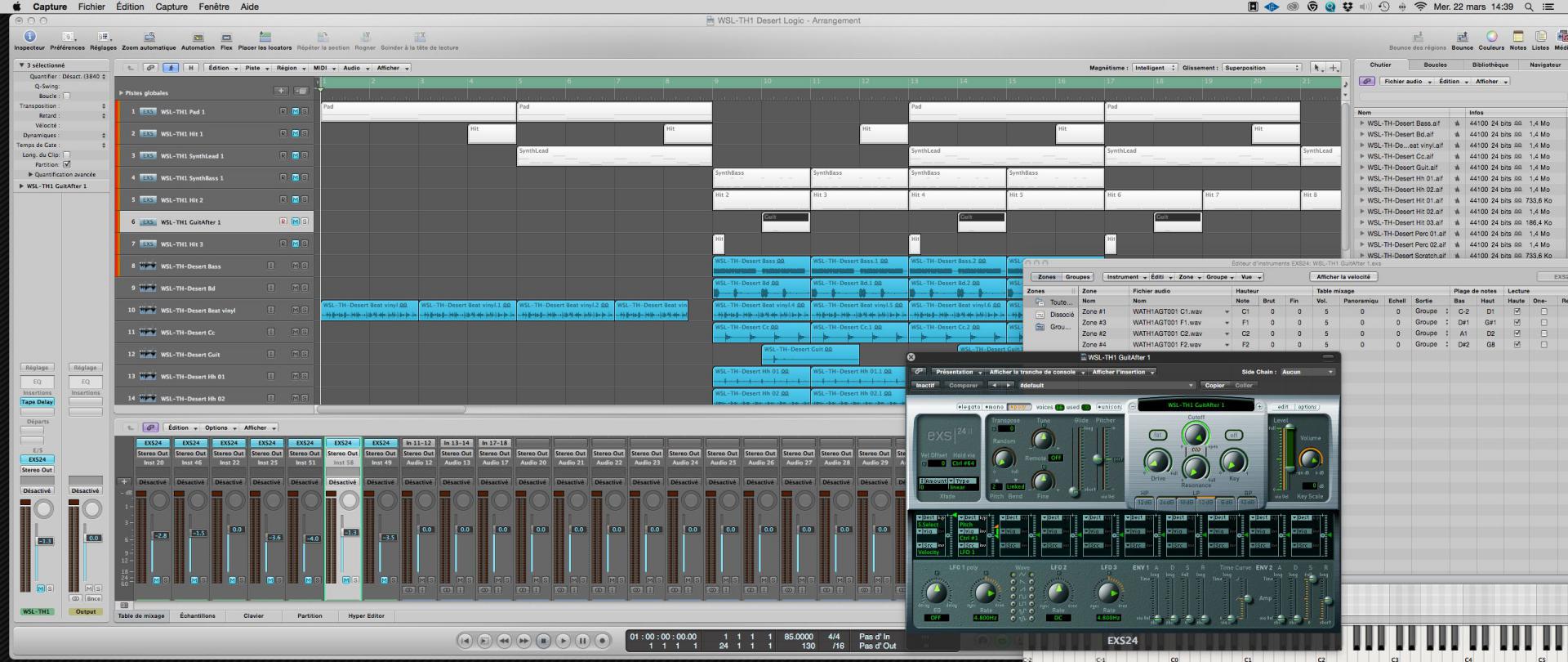Image resolution: width=1568 pixels, height=662 pixels.
Task: Open the Fenêtre menu
Action: point(213,7)
